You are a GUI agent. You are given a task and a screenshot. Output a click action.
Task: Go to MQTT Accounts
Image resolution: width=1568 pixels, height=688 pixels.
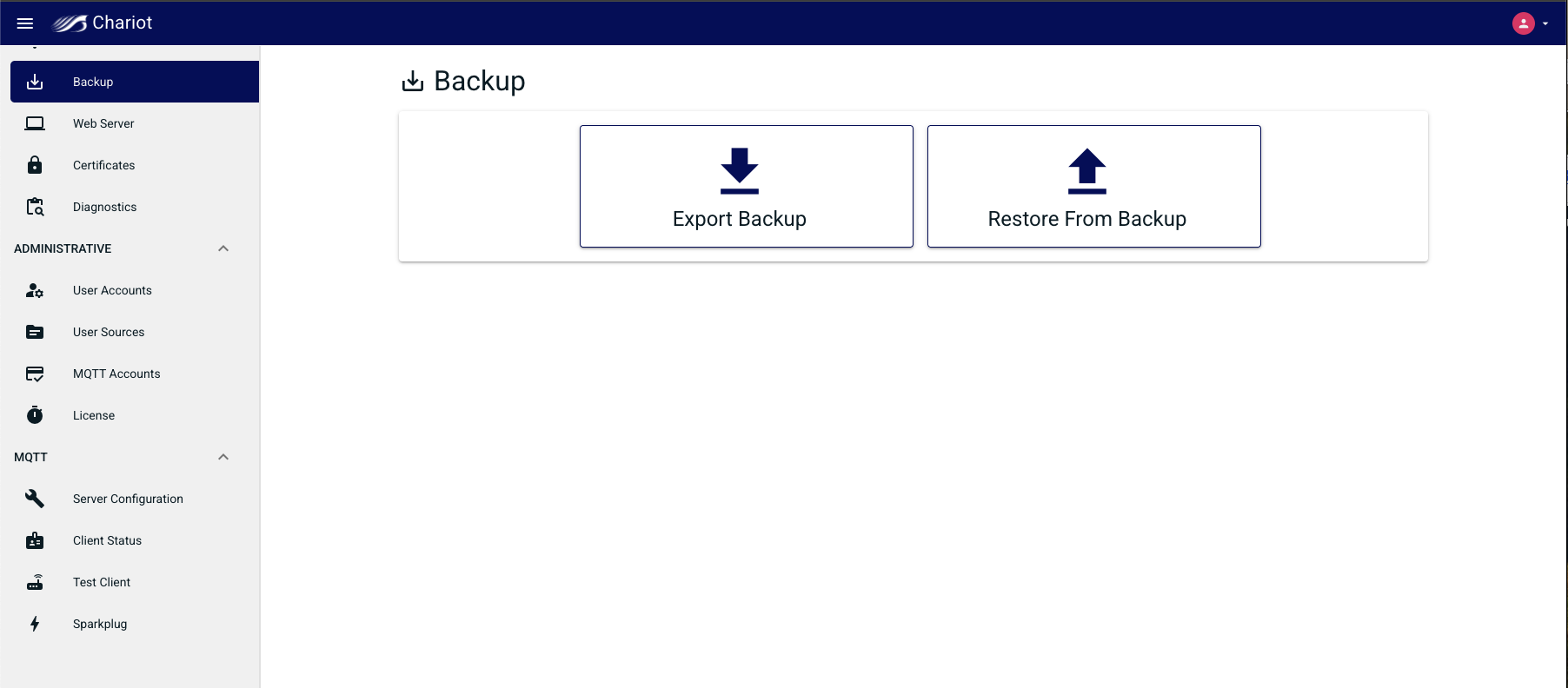116,374
